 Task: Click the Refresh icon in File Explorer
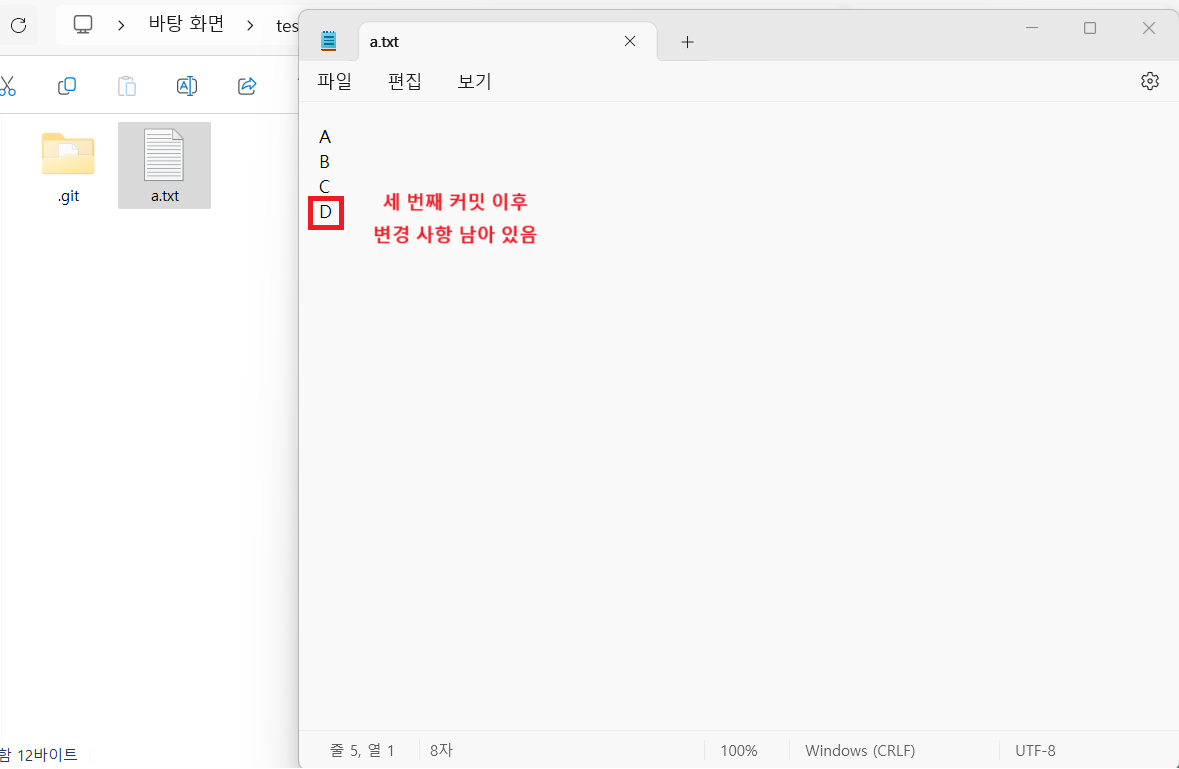coord(19,25)
